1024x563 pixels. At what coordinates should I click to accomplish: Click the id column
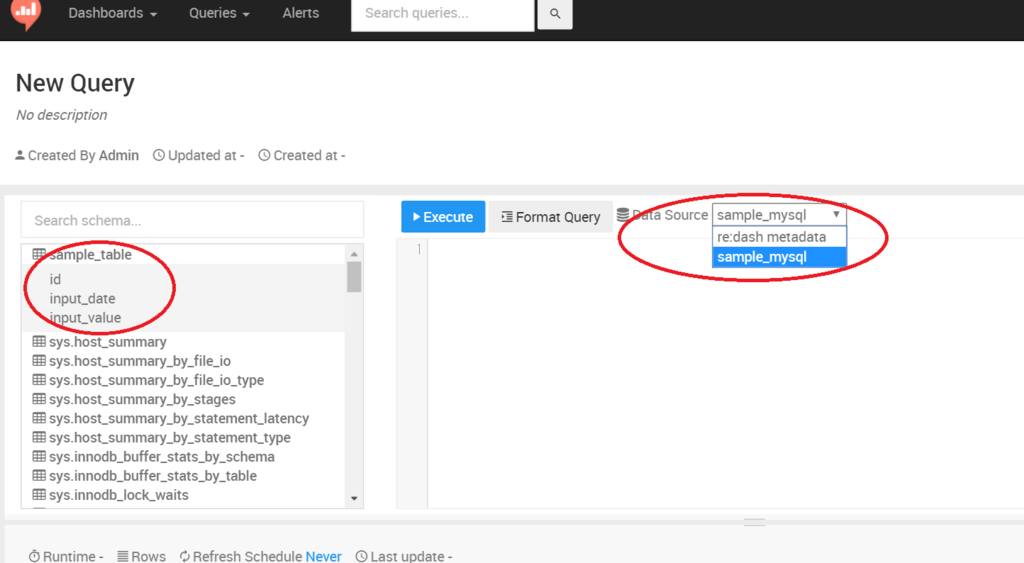coord(56,280)
